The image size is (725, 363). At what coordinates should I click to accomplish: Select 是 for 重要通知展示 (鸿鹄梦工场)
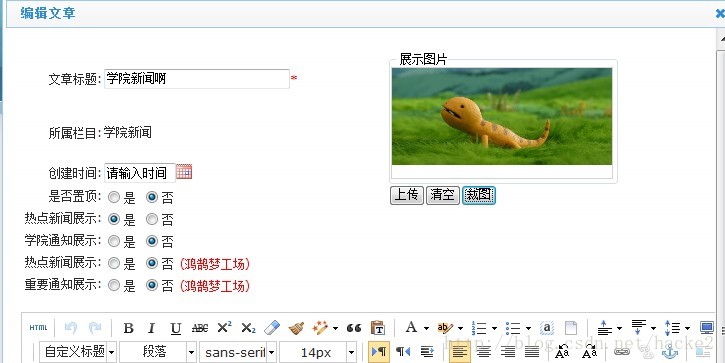(x=114, y=285)
